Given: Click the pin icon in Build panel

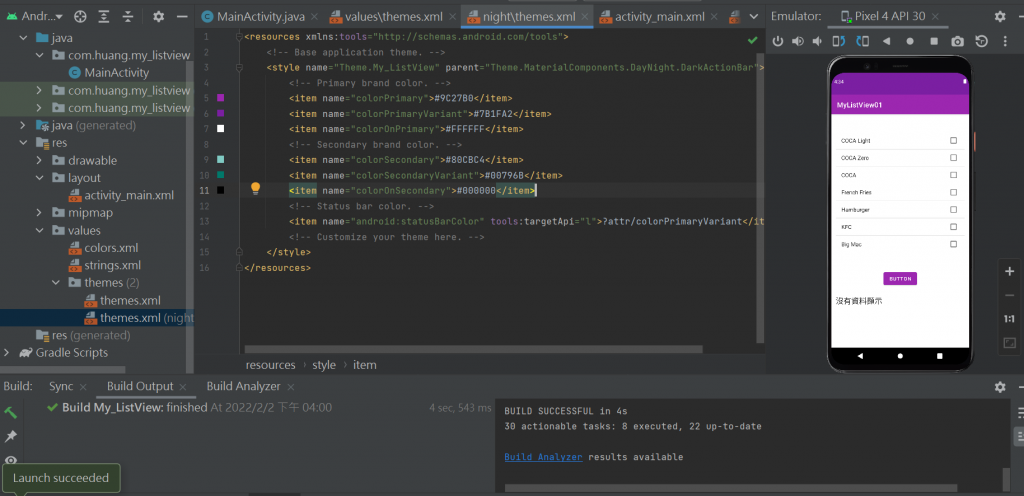Looking at the screenshot, I should (10, 436).
